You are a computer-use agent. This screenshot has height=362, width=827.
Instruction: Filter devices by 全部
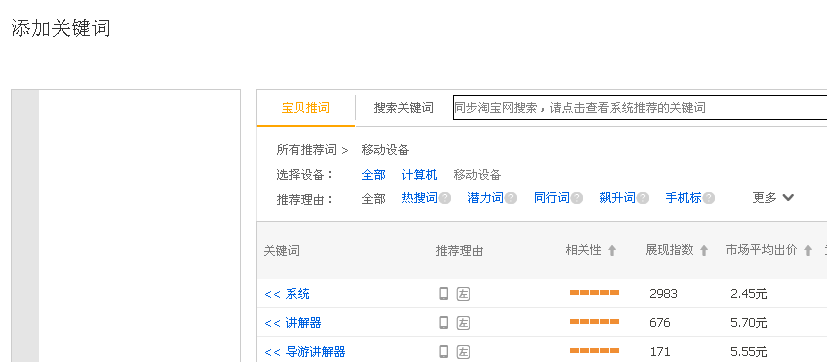click(x=373, y=175)
